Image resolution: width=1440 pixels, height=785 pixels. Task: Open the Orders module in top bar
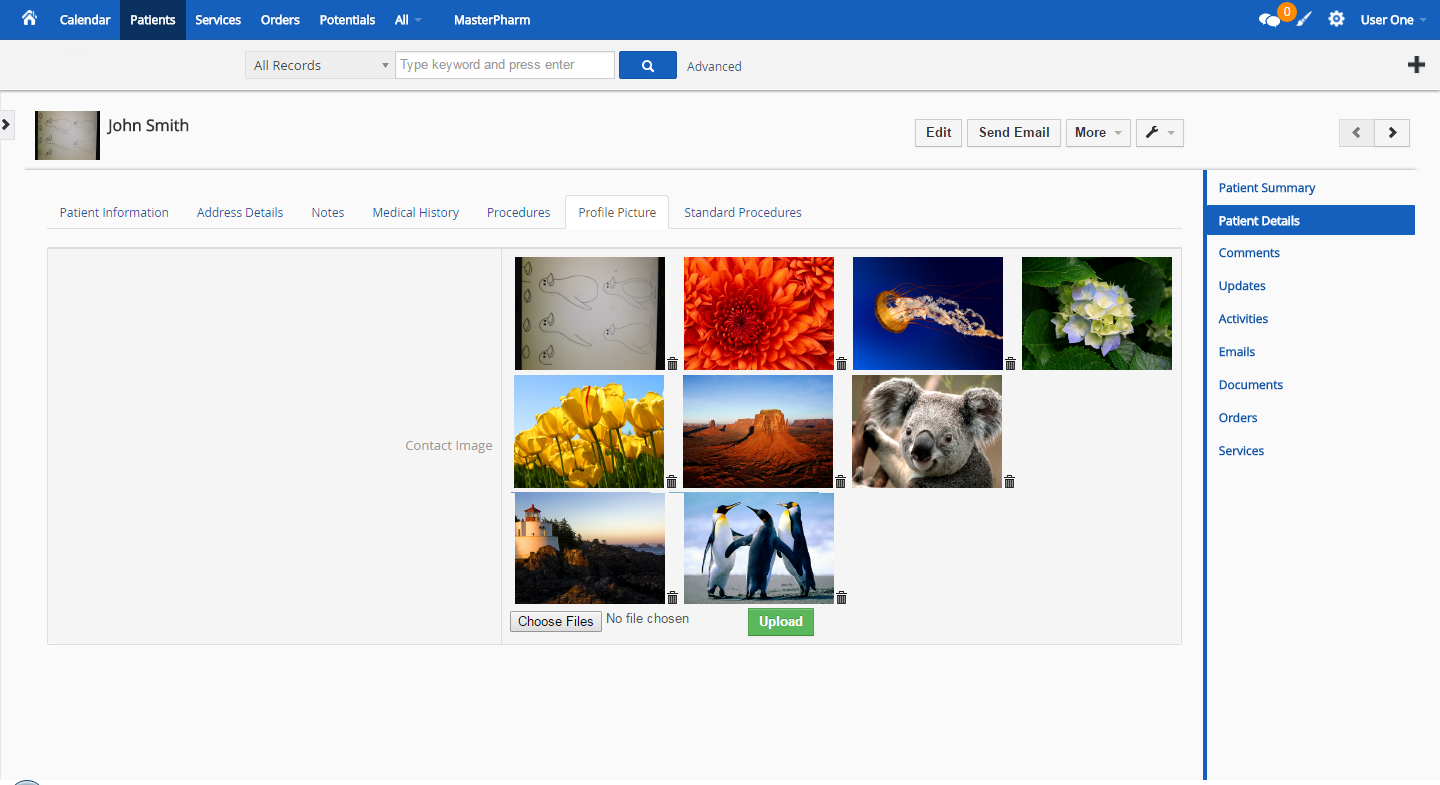(280, 20)
